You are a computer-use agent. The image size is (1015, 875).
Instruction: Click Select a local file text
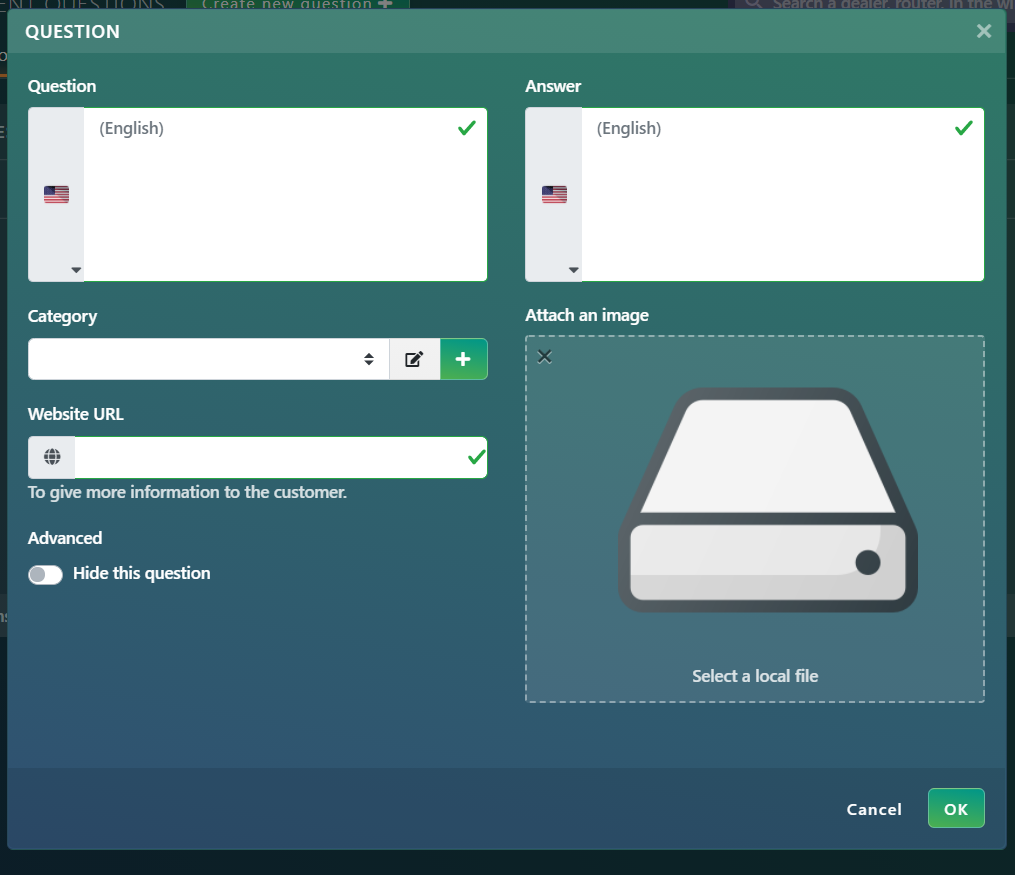pyautogui.click(x=755, y=676)
